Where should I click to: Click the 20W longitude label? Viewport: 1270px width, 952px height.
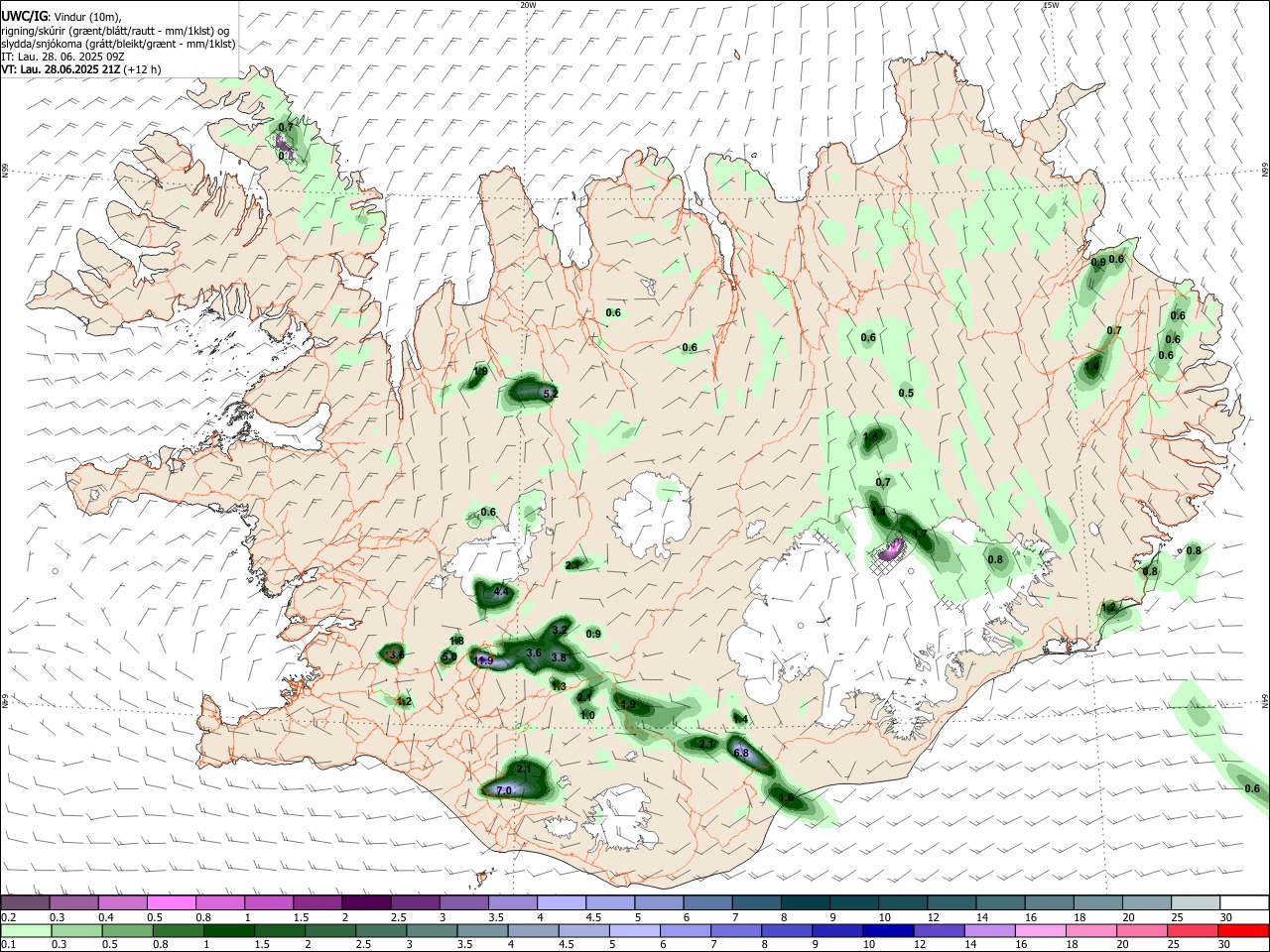pos(528,5)
